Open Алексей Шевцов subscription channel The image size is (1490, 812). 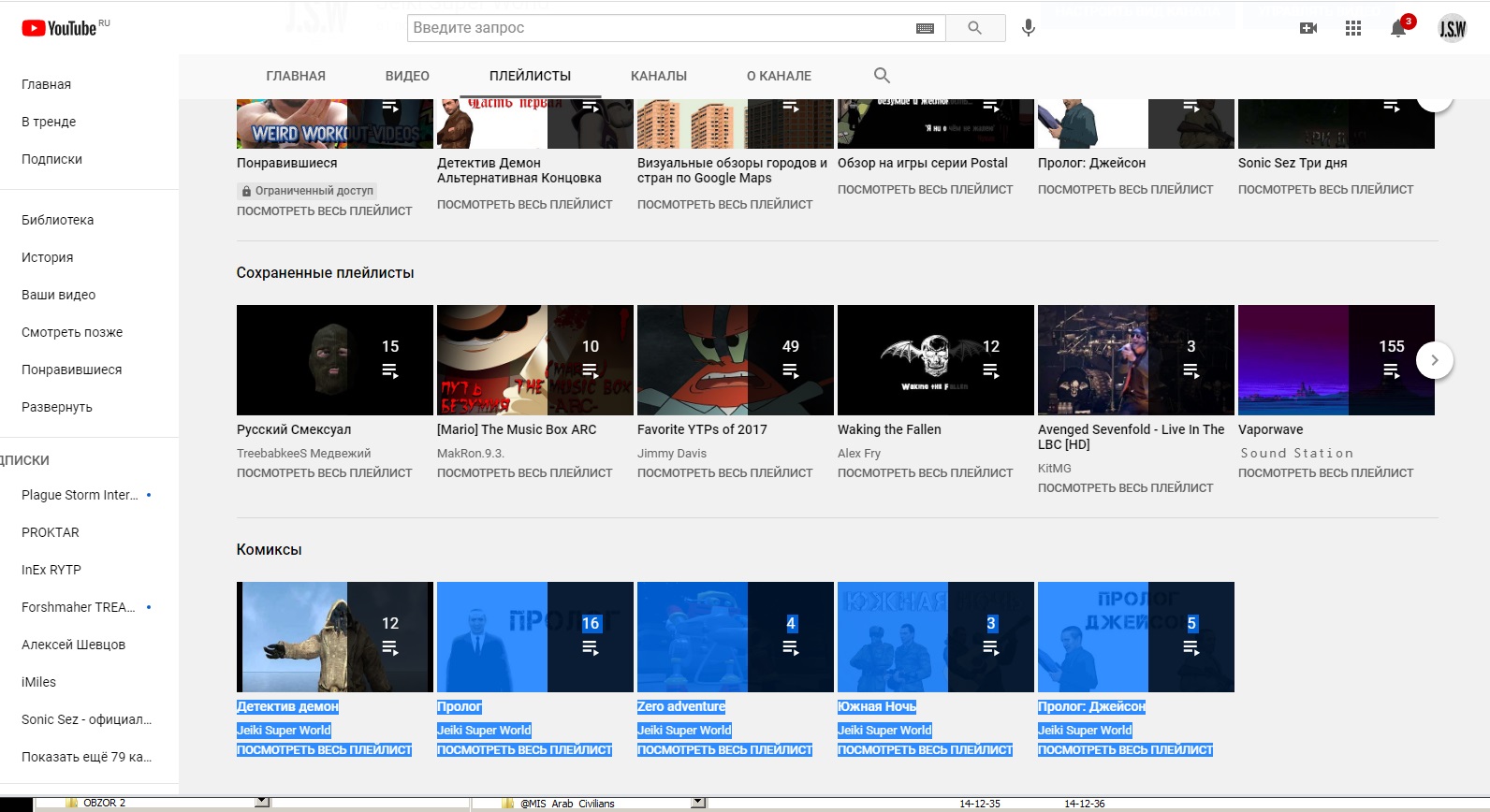point(73,645)
